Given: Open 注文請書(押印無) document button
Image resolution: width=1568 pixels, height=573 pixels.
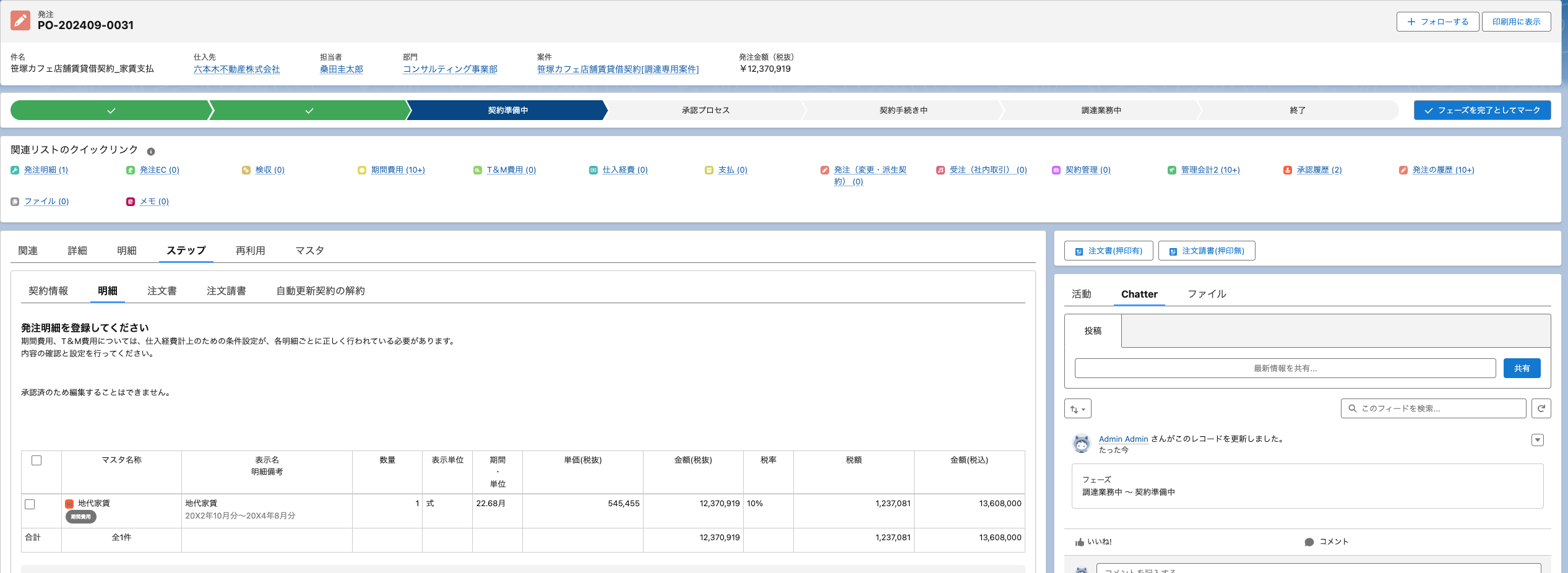Looking at the screenshot, I should tap(1207, 251).
